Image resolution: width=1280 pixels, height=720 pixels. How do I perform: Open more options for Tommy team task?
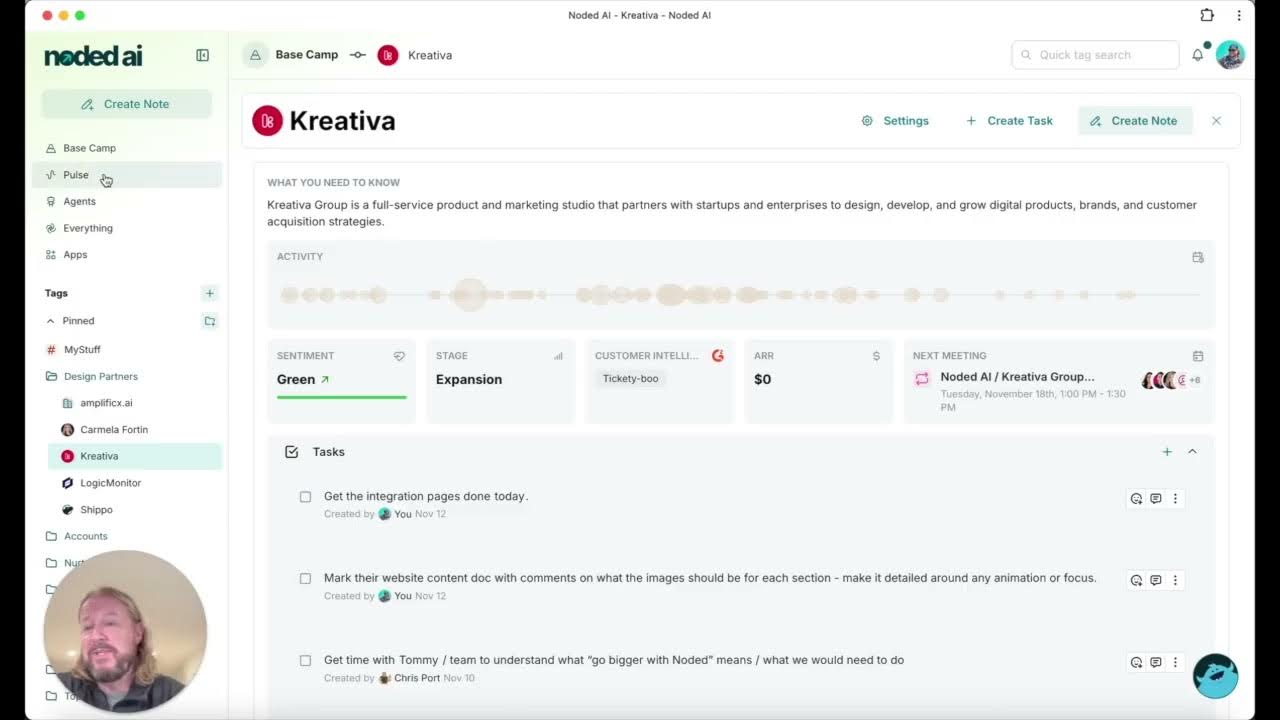pyautogui.click(x=1175, y=662)
